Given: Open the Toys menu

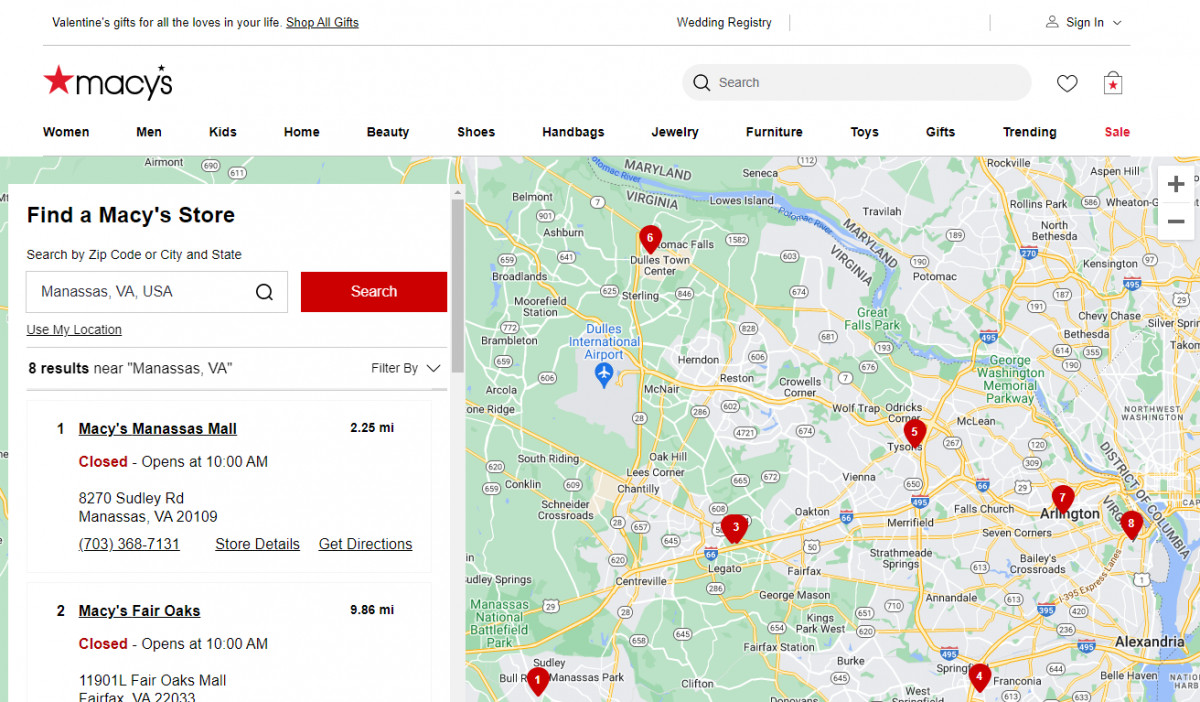Looking at the screenshot, I should [x=865, y=132].
